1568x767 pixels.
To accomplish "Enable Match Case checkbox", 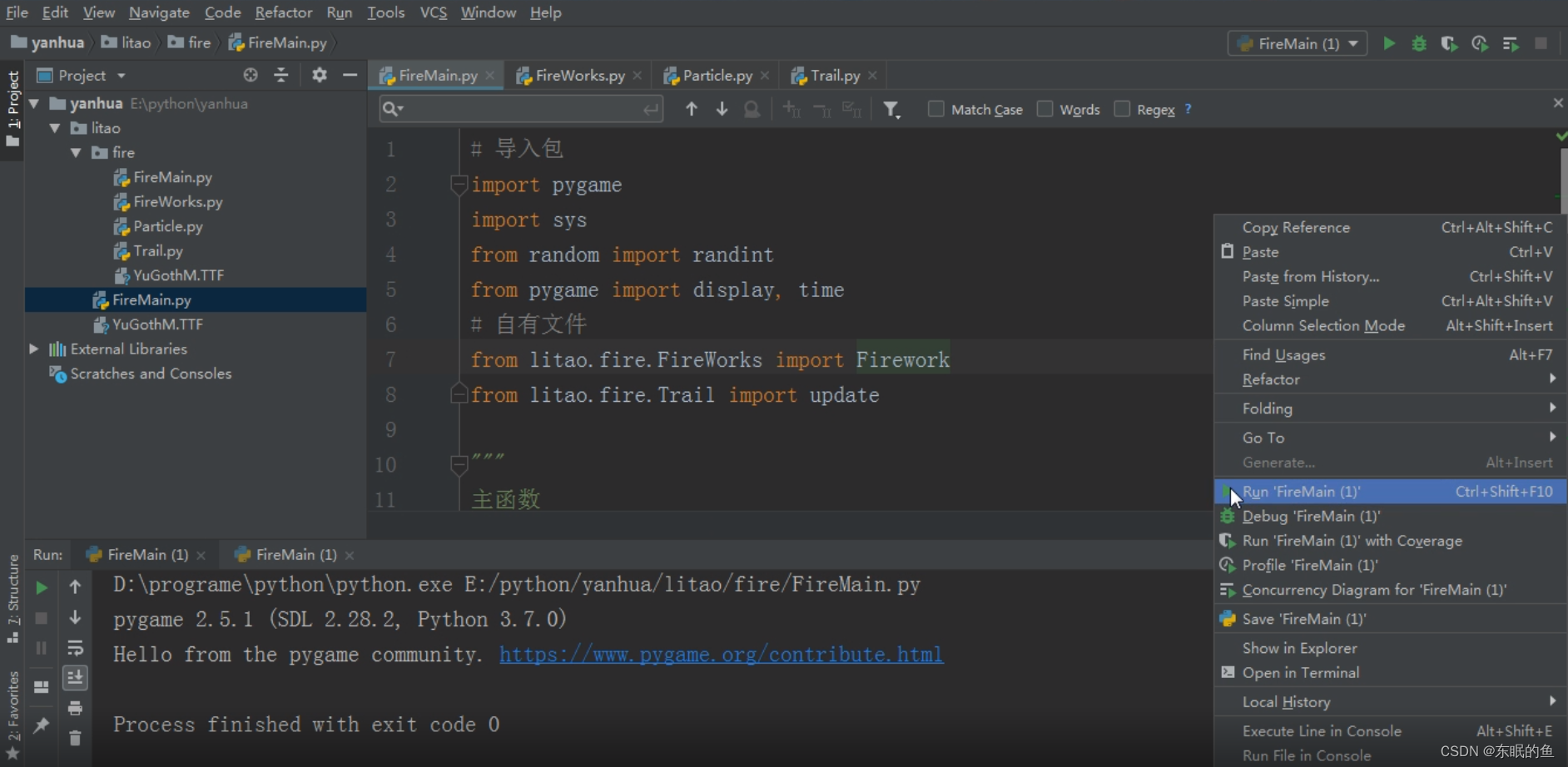I will pyautogui.click(x=935, y=109).
